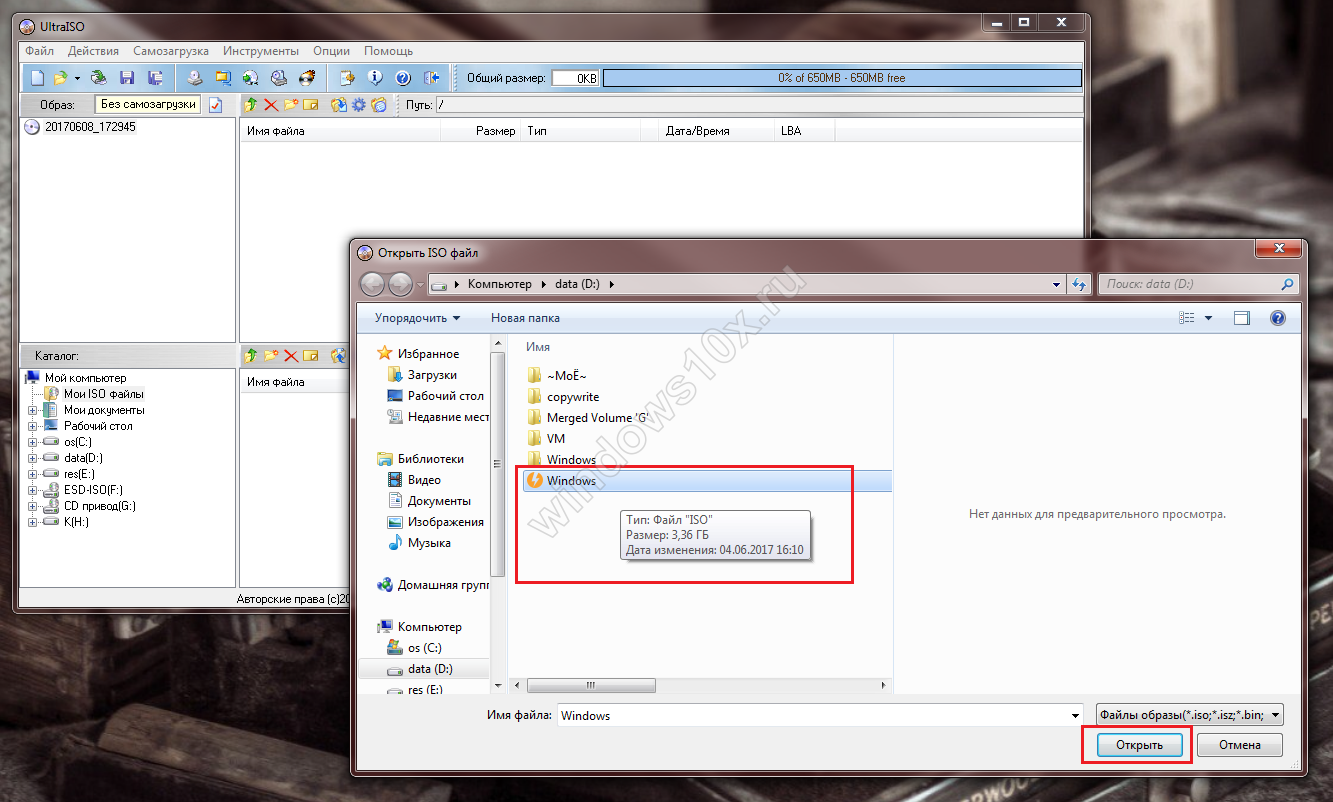Viewport: 1333px width, 802px height.
Task: Click the Rename icon in image pane toolbar
Action: tap(311, 104)
